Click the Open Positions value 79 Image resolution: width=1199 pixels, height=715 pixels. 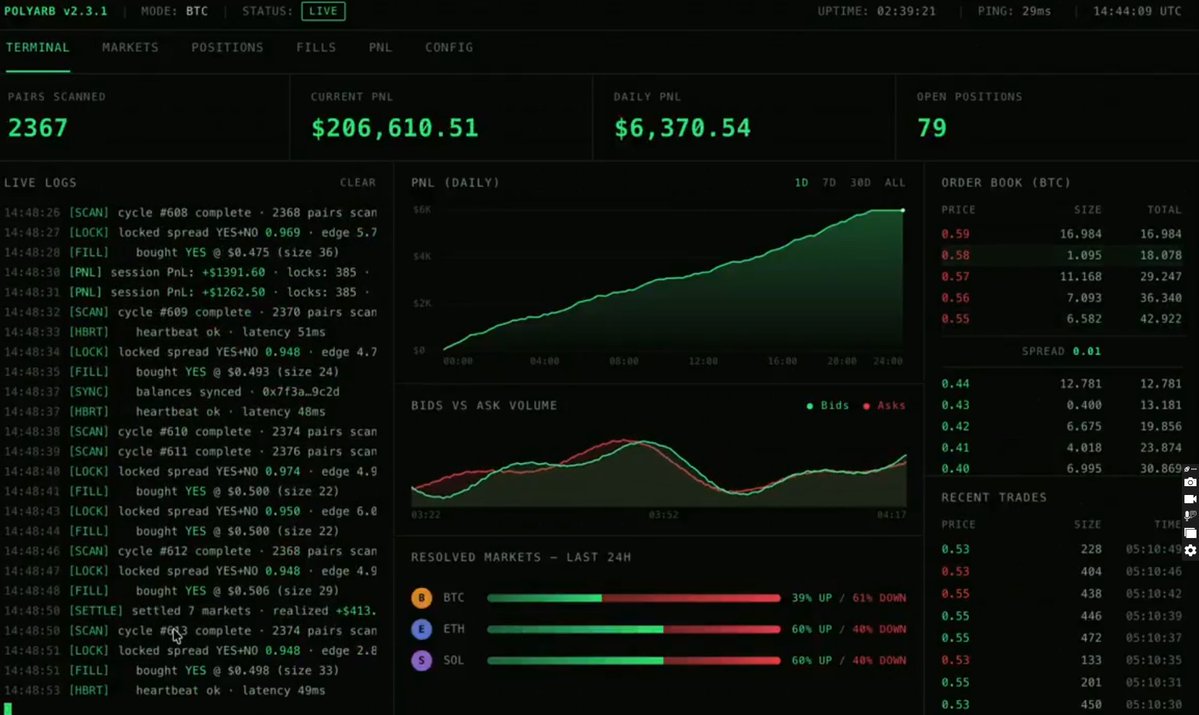pyautogui.click(x=931, y=128)
